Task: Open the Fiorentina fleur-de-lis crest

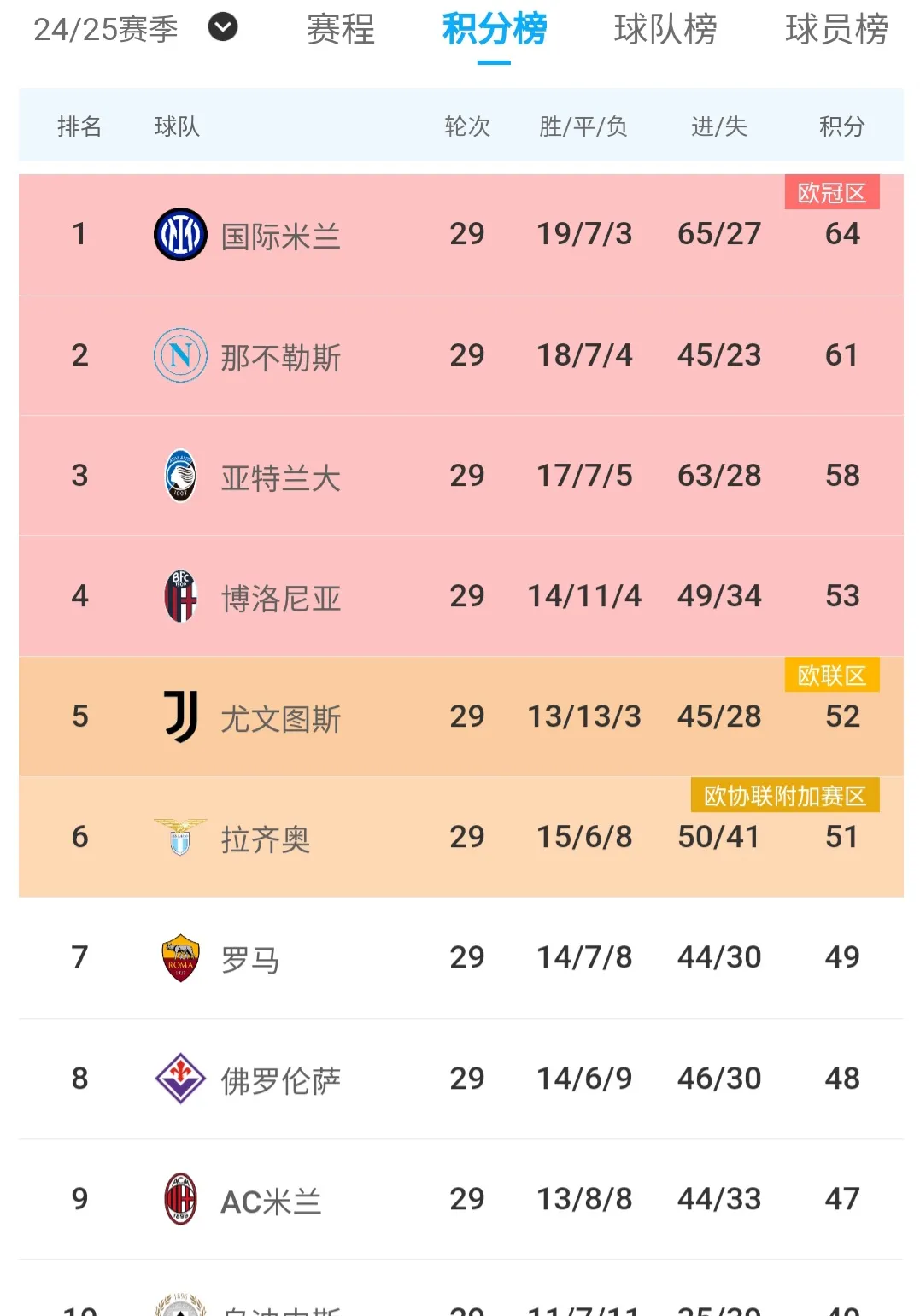Action: coord(179,1078)
